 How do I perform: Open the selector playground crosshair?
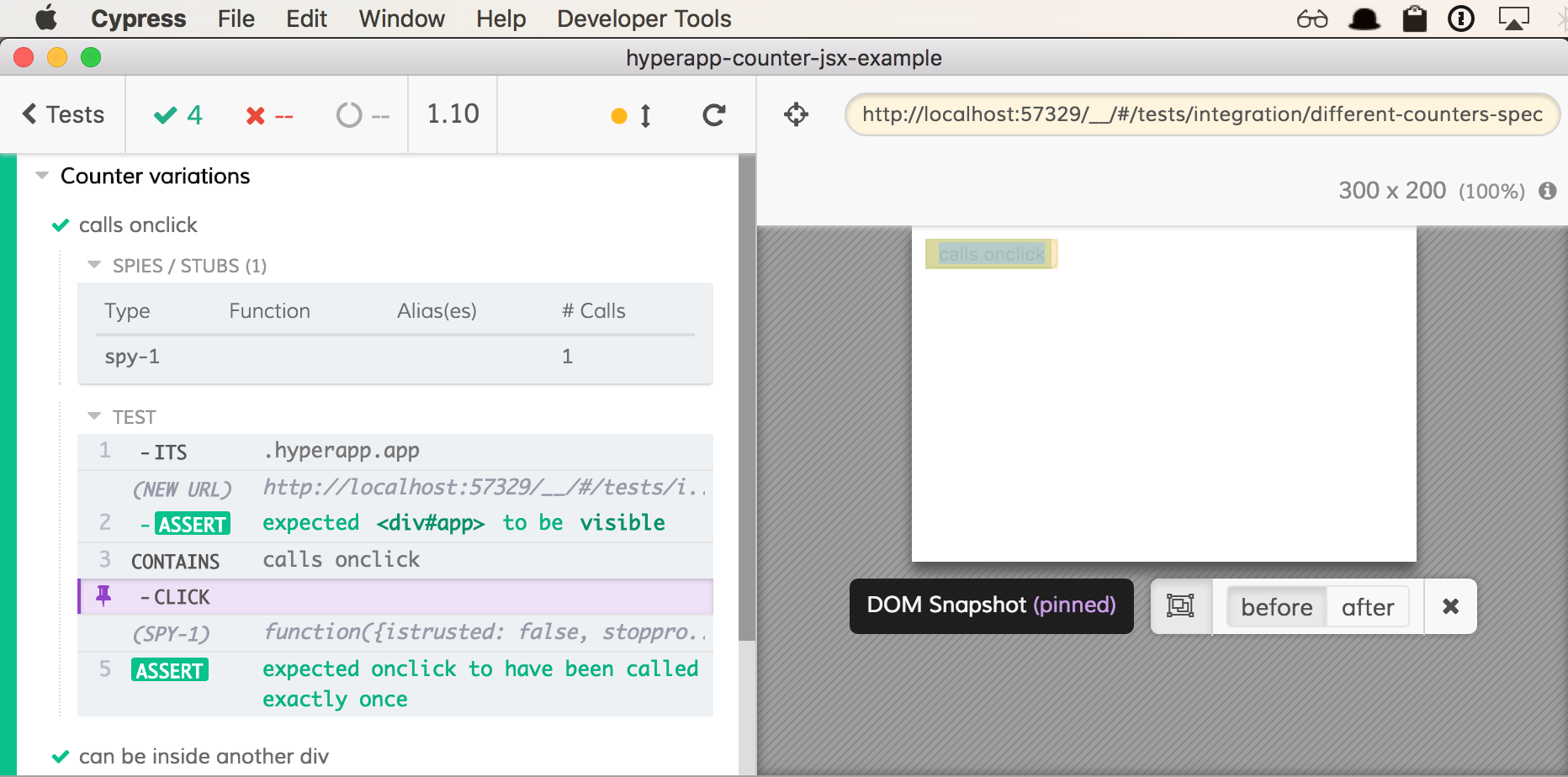(796, 114)
